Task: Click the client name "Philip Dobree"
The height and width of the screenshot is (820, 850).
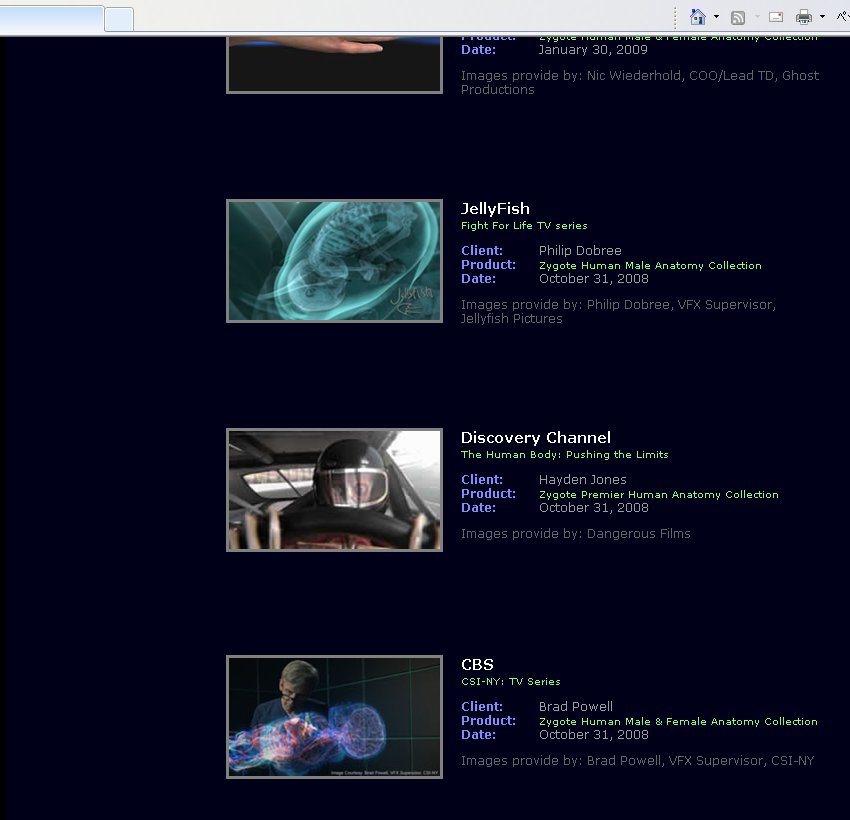Action: pos(580,250)
